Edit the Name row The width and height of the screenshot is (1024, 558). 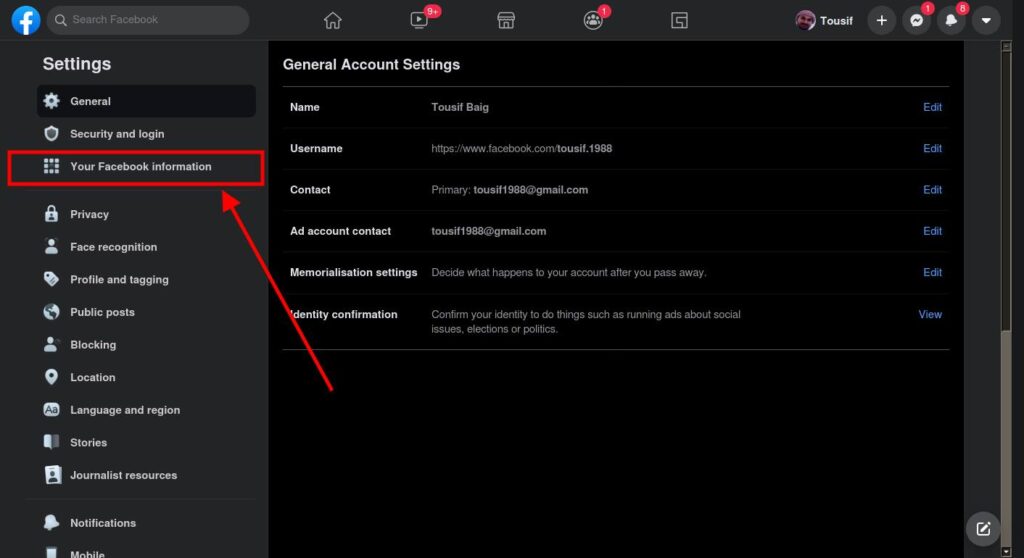click(x=932, y=107)
